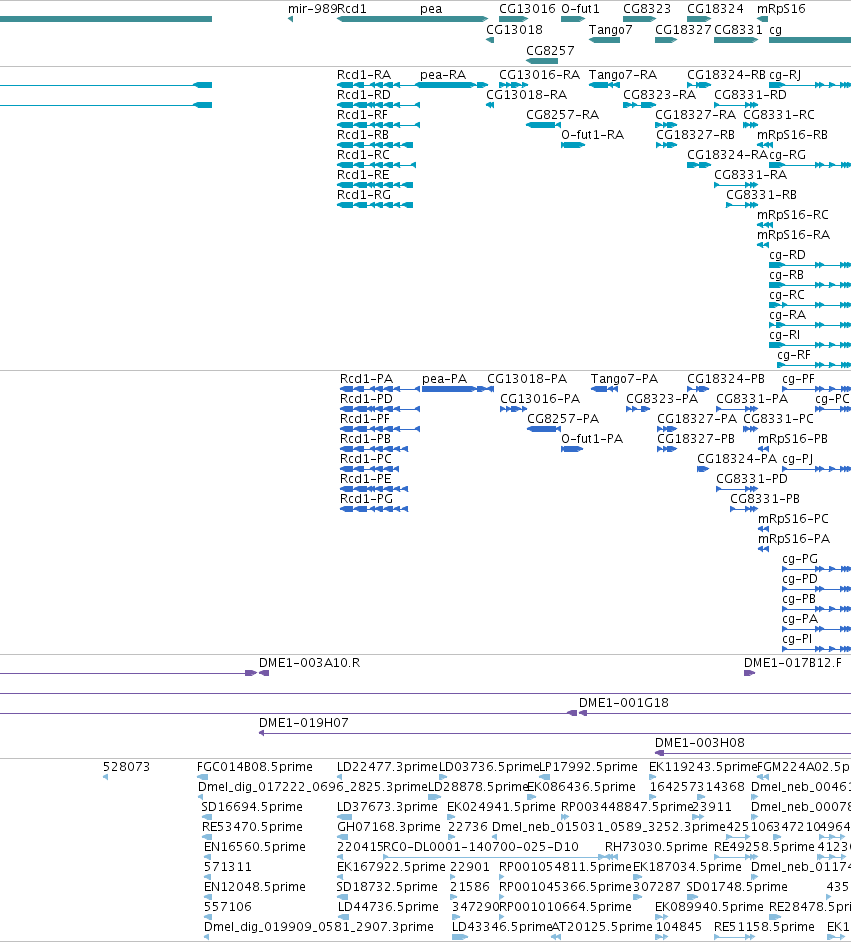
Task: Click EST RE53470.5prime label
Action: 252,827
